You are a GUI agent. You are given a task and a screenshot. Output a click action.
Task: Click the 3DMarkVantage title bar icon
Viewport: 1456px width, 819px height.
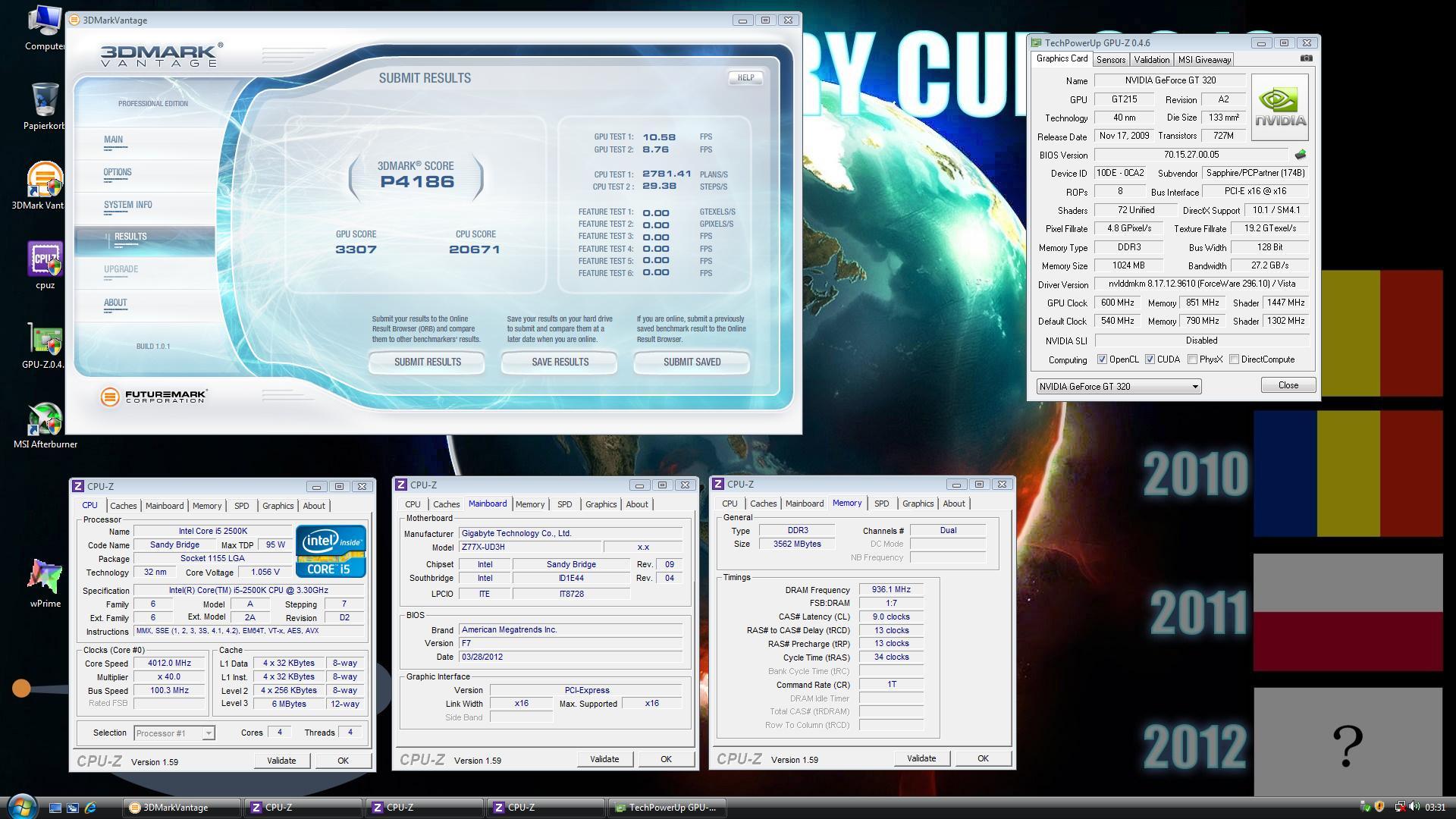point(75,20)
